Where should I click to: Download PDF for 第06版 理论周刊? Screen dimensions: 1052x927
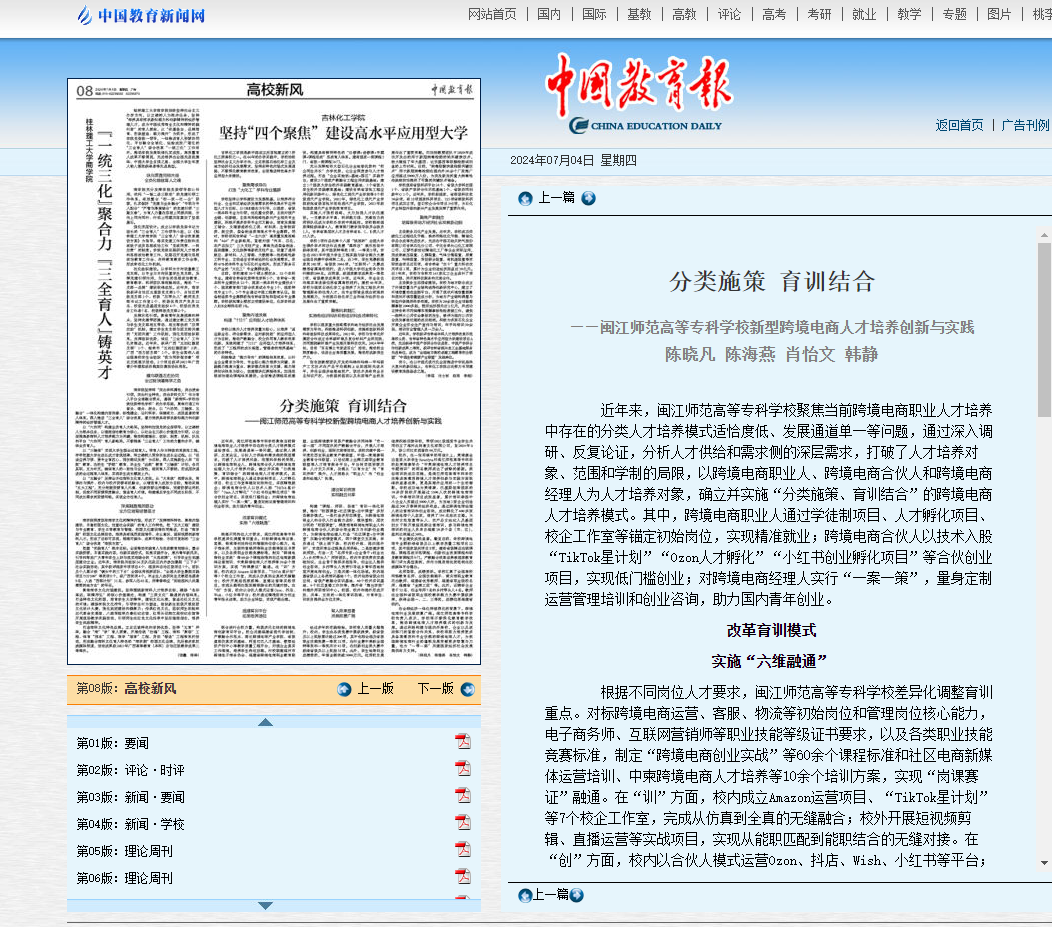click(x=463, y=876)
